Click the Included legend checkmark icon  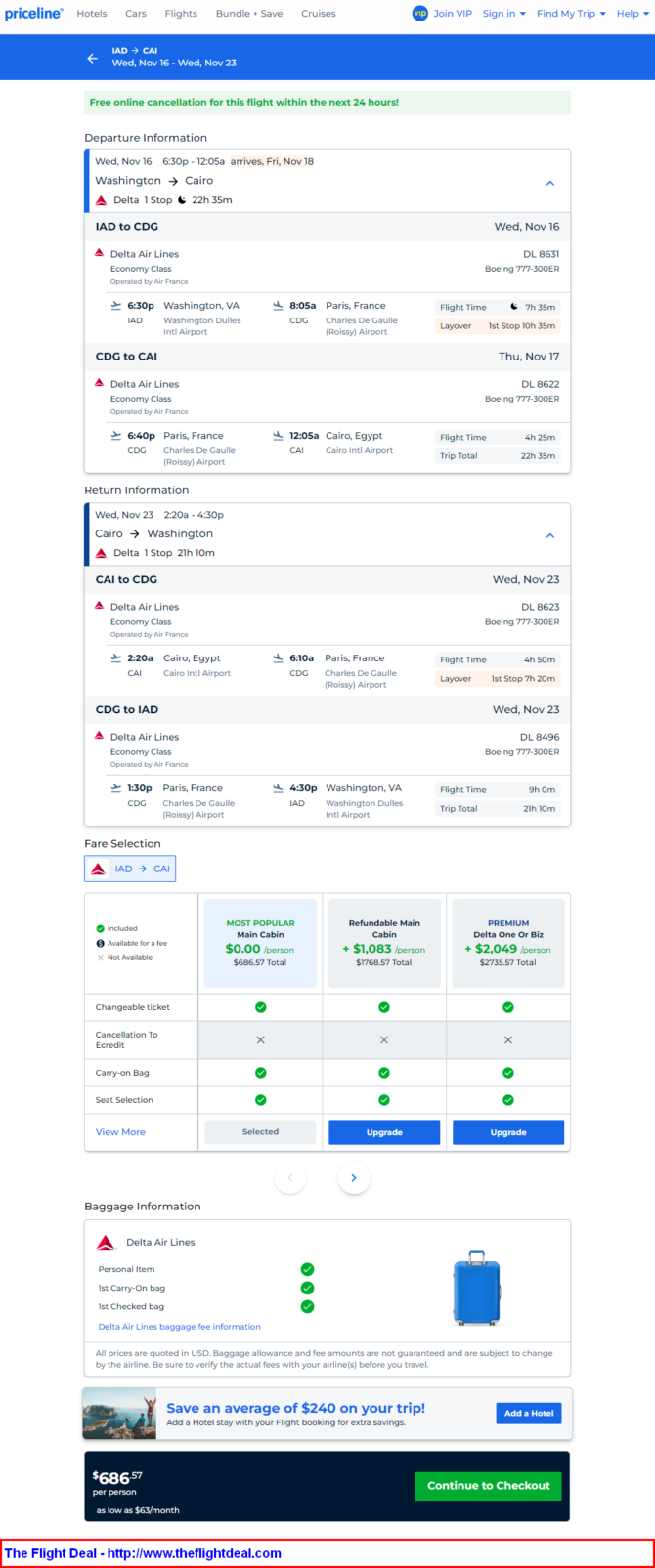click(100, 928)
